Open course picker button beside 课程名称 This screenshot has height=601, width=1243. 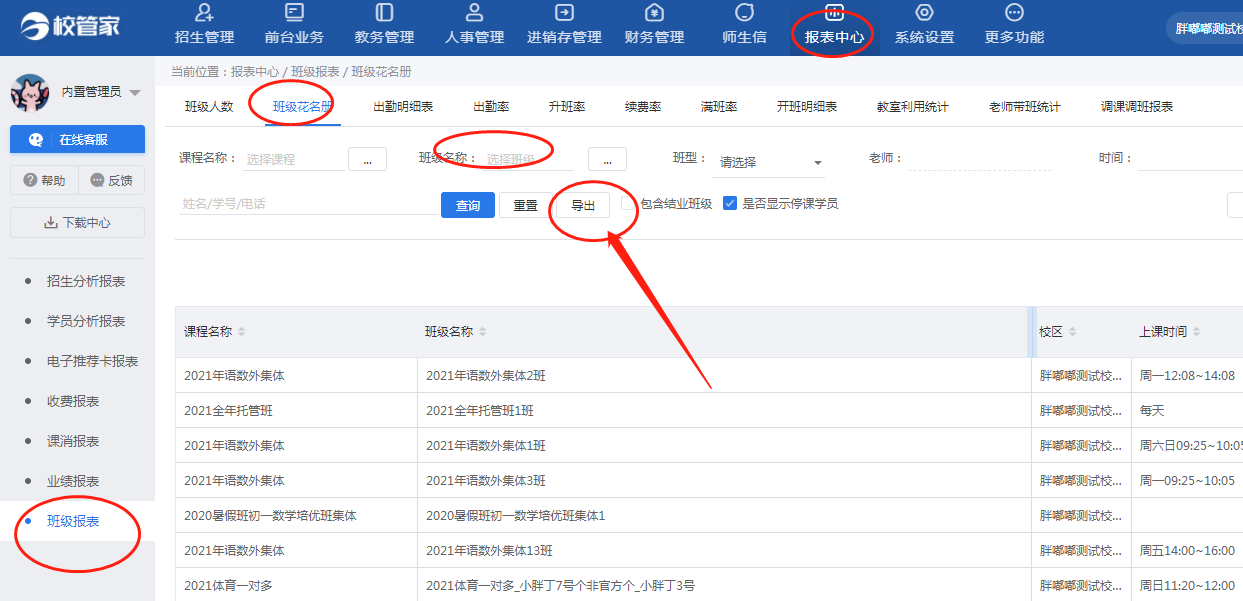pos(367,159)
